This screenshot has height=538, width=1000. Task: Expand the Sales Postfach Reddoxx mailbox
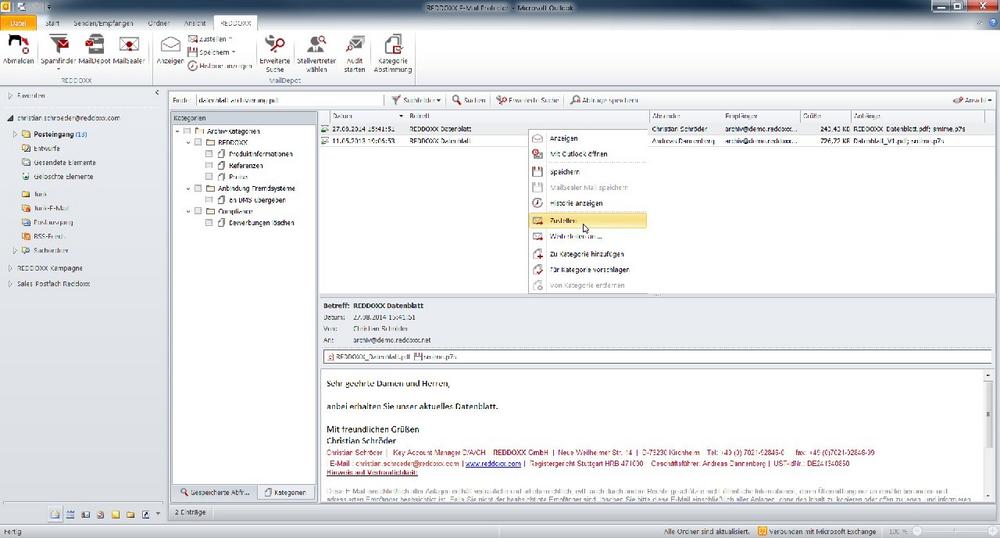click(x=10, y=284)
